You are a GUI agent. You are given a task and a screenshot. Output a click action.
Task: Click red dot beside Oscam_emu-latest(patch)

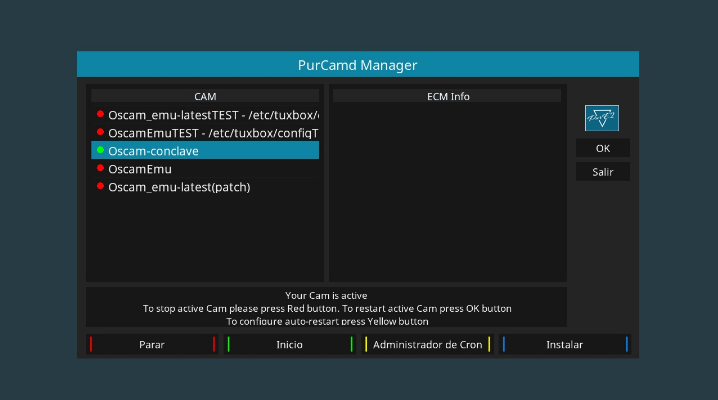pos(100,187)
